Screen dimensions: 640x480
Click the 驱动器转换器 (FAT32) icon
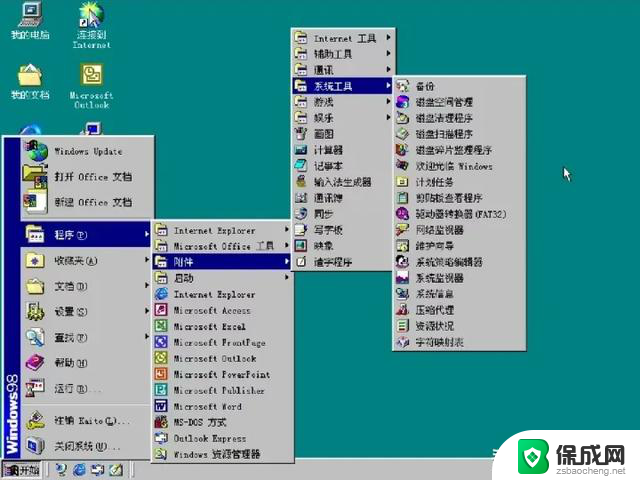402,214
